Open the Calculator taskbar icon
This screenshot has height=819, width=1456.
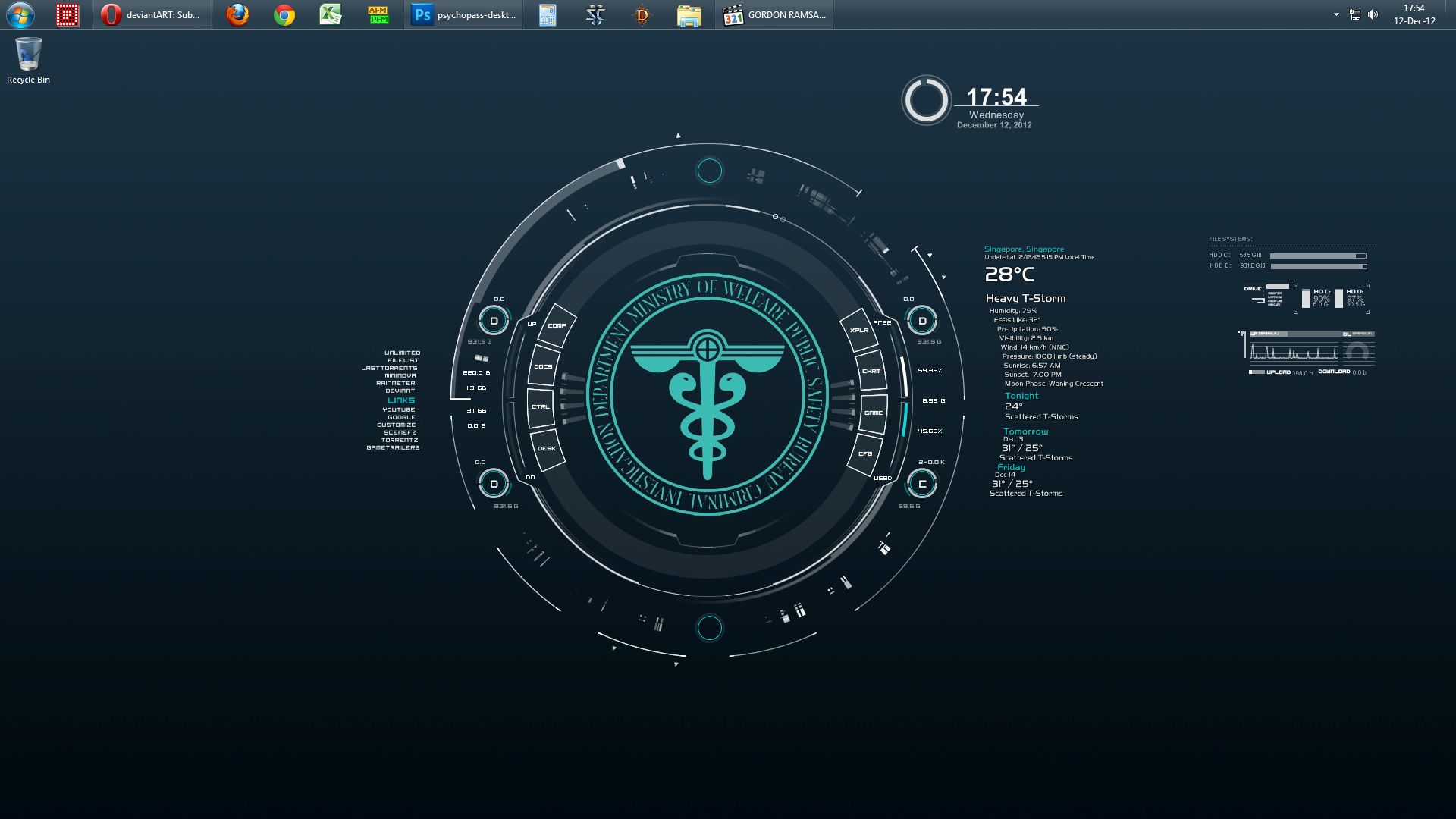pos(548,14)
